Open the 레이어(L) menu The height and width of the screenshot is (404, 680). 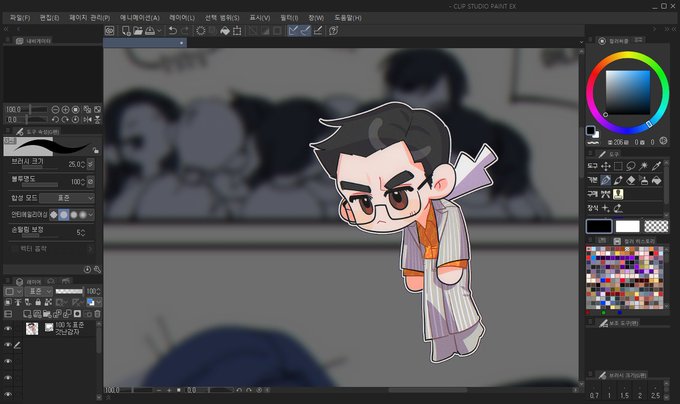182,18
